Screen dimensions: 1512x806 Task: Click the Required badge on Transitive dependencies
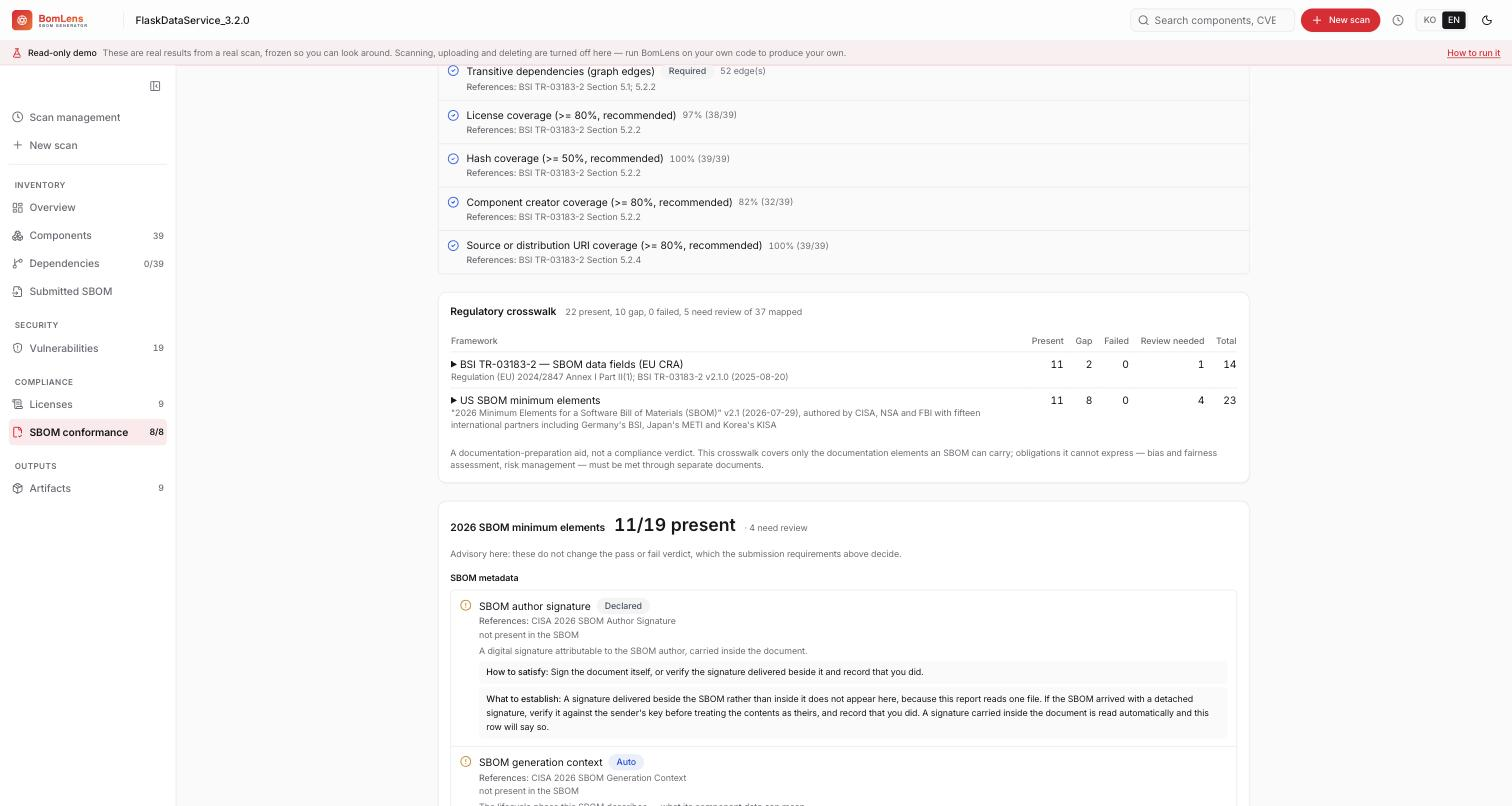coord(687,71)
